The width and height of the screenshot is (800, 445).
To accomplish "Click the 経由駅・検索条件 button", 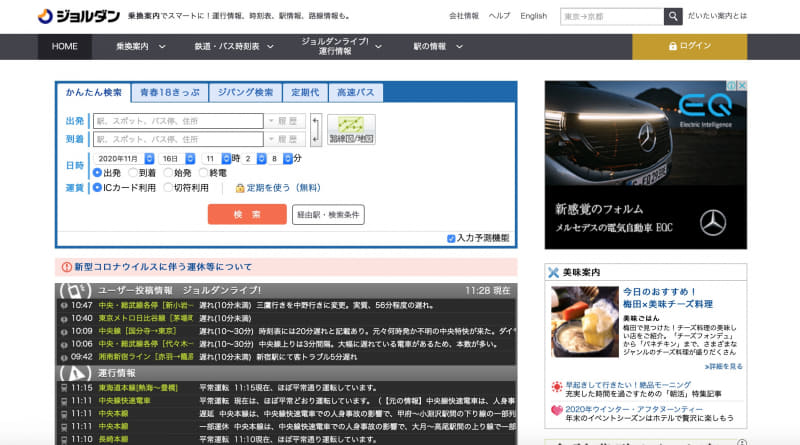I will coord(328,215).
